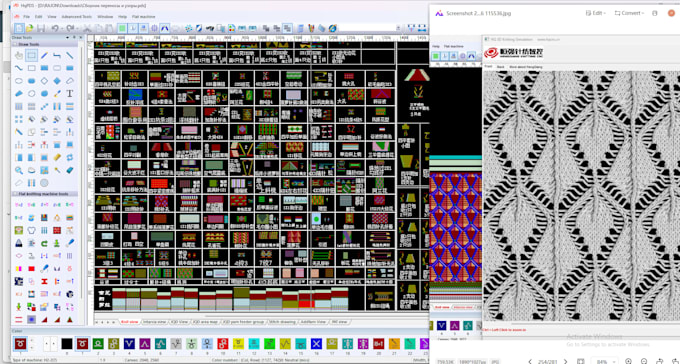Click the Redo arrow icon
The width and height of the screenshot is (680, 364).
pos(69,29)
